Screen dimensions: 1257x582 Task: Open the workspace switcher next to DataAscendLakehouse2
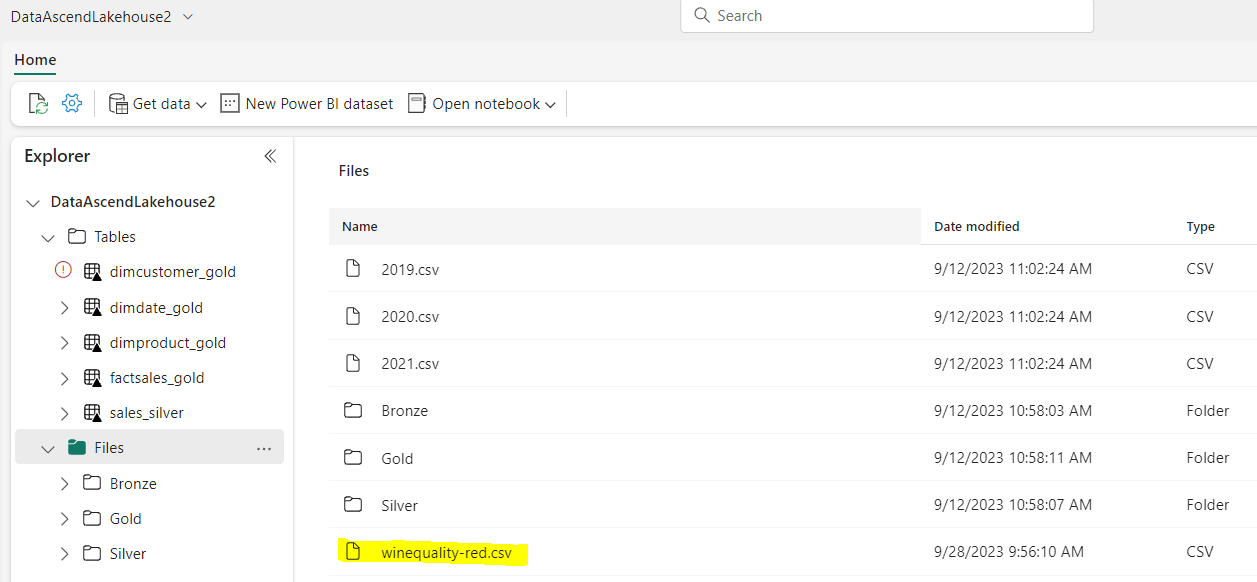[x=187, y=16]
